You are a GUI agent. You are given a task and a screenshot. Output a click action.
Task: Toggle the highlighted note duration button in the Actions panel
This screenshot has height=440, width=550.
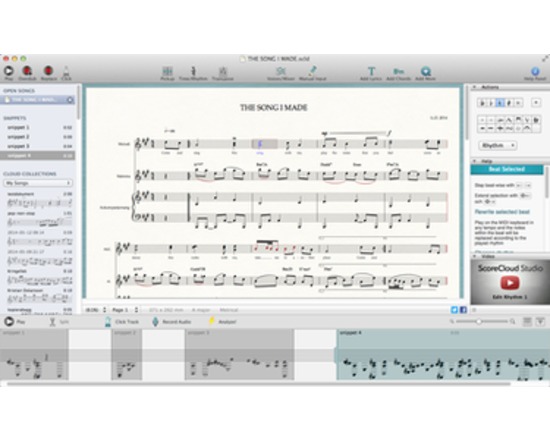click(501, 103)
